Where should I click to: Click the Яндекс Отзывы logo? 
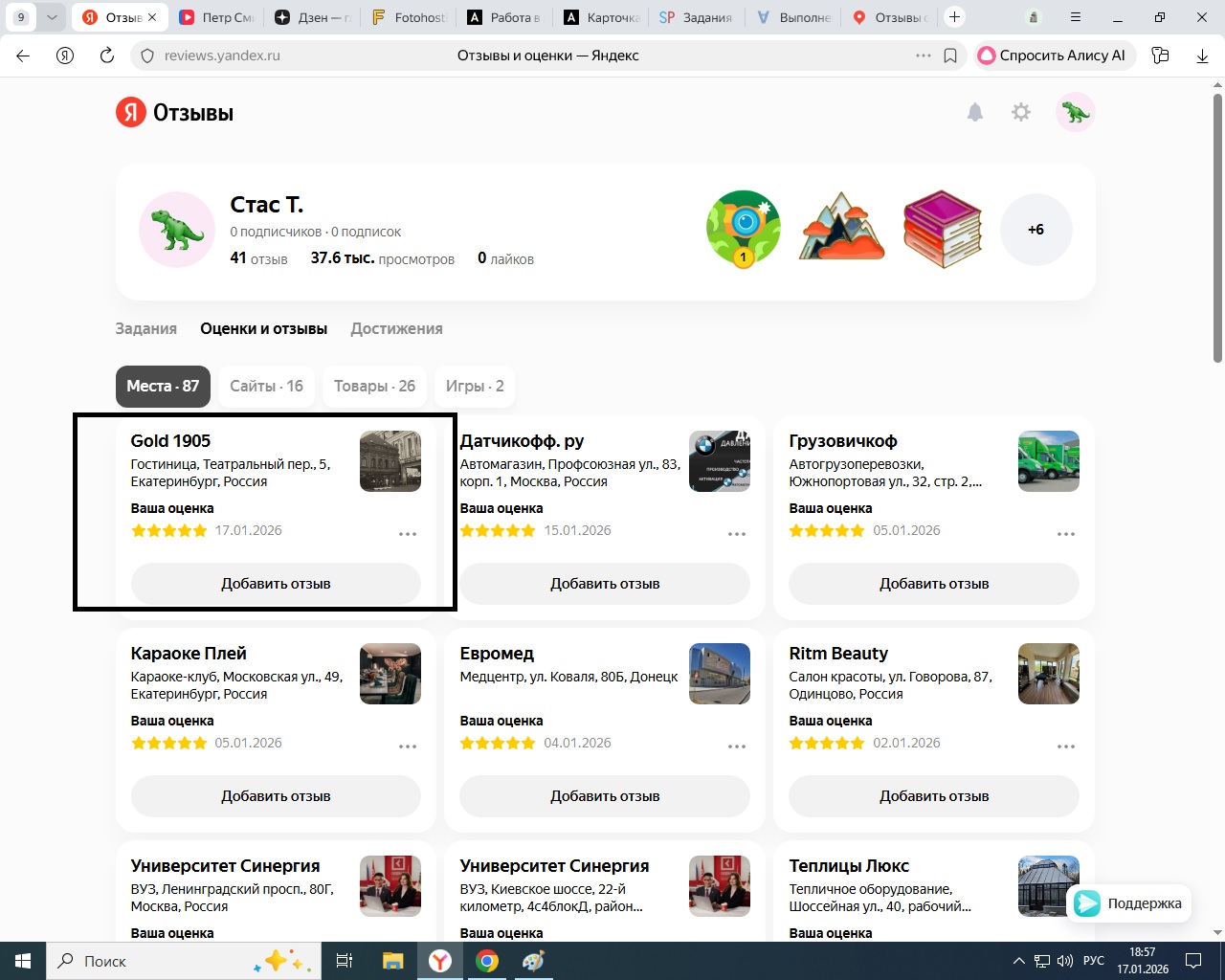(x=175, y=113)
